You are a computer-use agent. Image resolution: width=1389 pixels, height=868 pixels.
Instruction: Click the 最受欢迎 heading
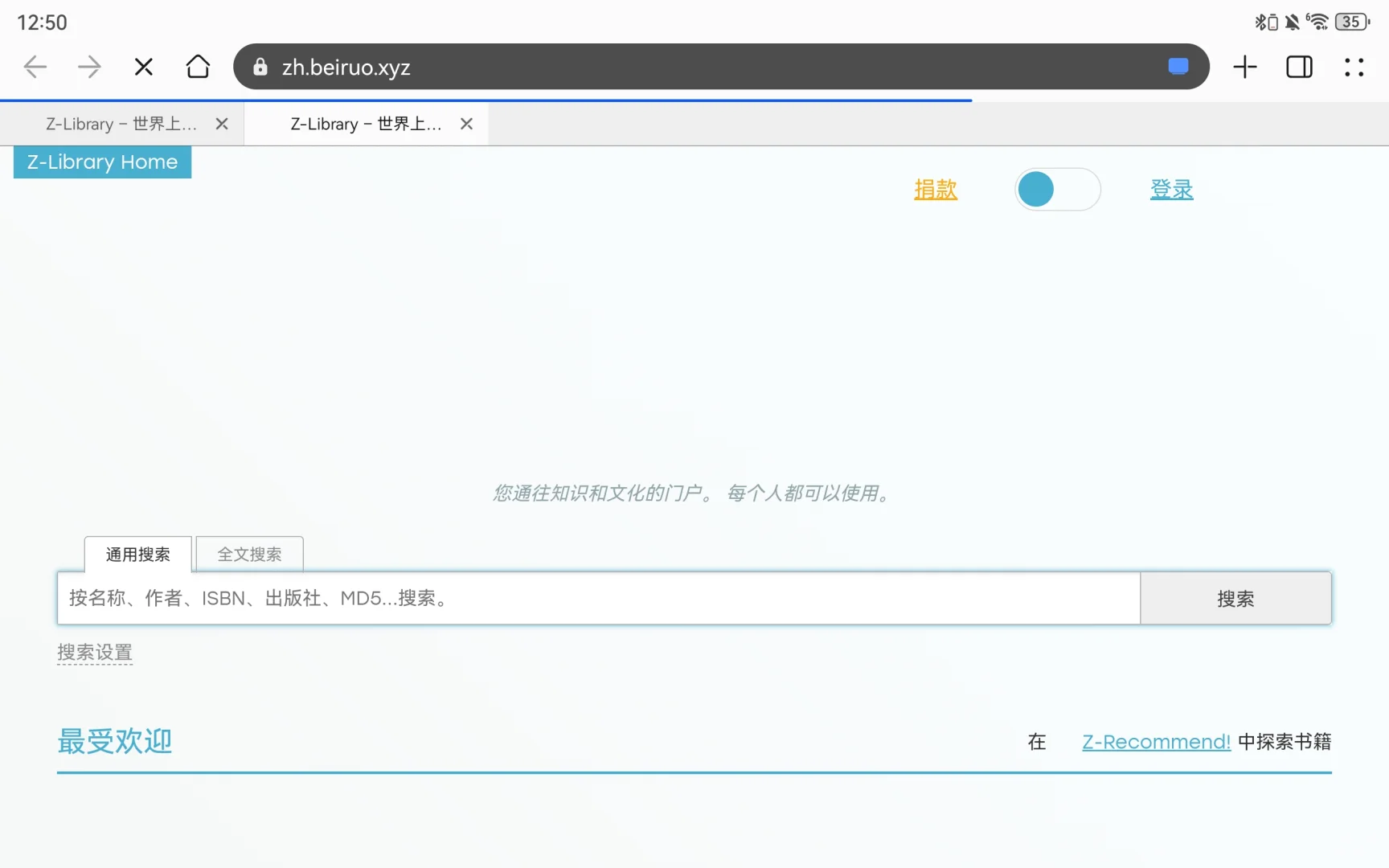pyautogui.click(x=114, y=741)
